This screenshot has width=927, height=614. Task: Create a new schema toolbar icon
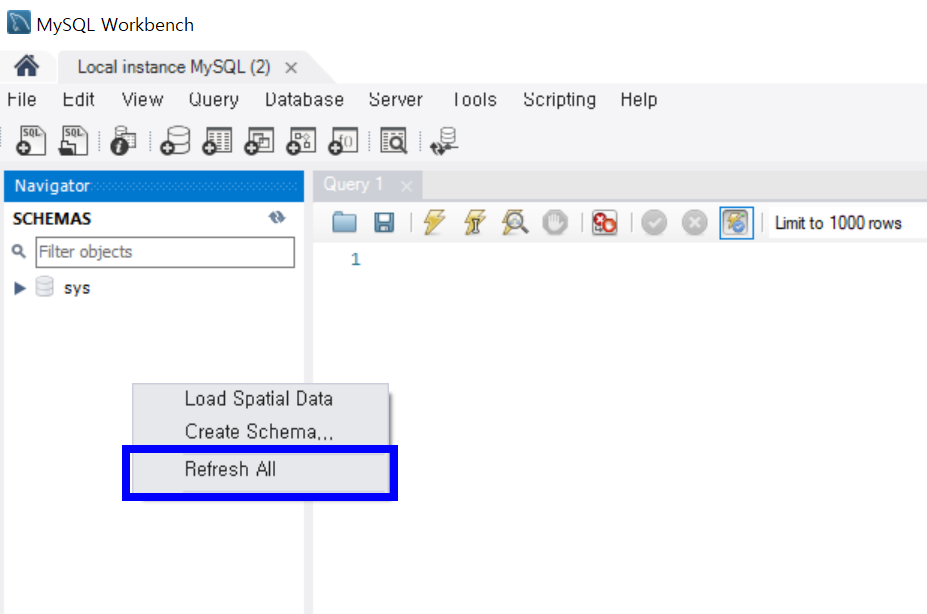point(175,141)
